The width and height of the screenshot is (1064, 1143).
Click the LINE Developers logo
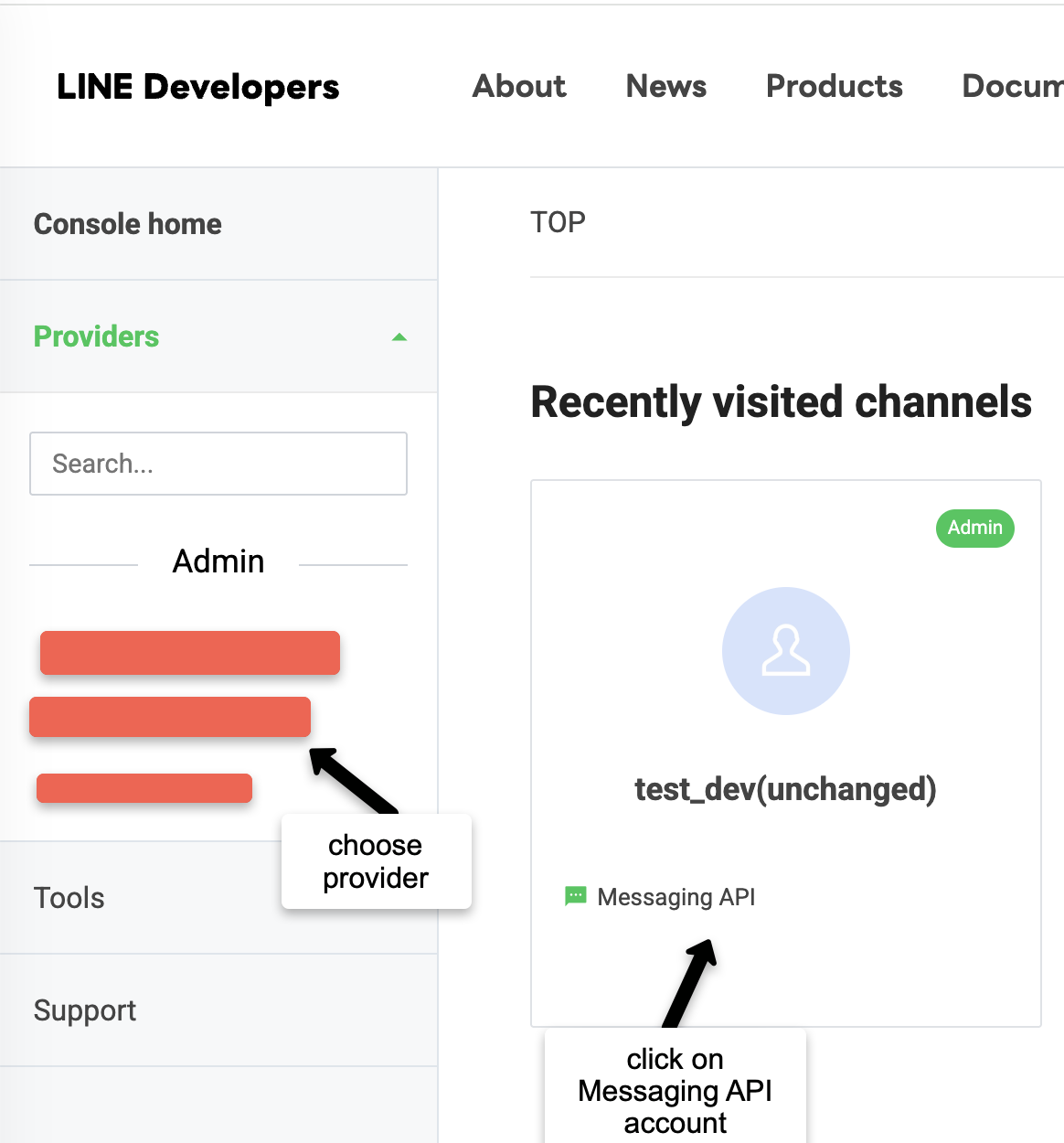click(x=197, y=87)
